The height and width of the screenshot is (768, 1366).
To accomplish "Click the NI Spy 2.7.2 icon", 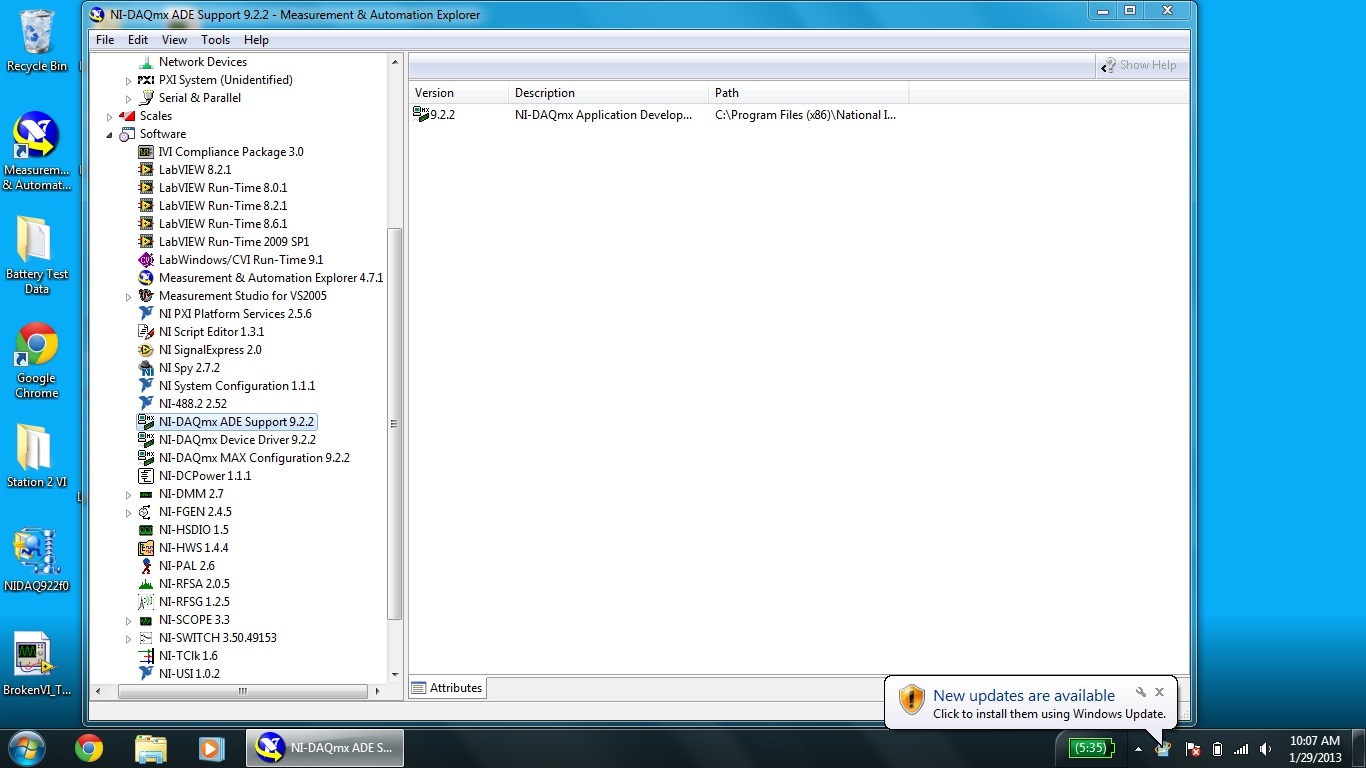I will pos(146,368).
